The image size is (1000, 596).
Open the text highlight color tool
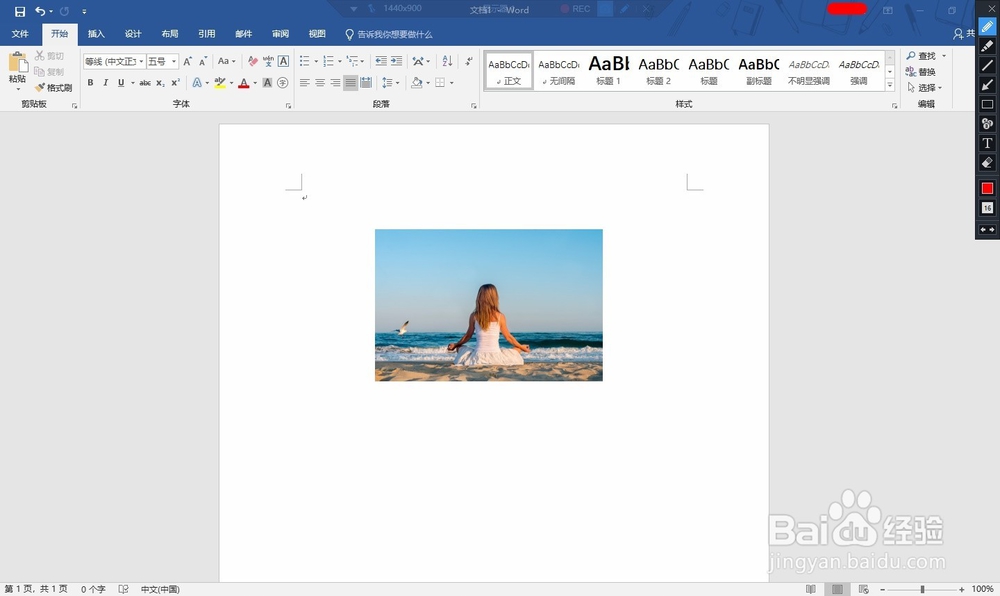click(x=219, y=82)
